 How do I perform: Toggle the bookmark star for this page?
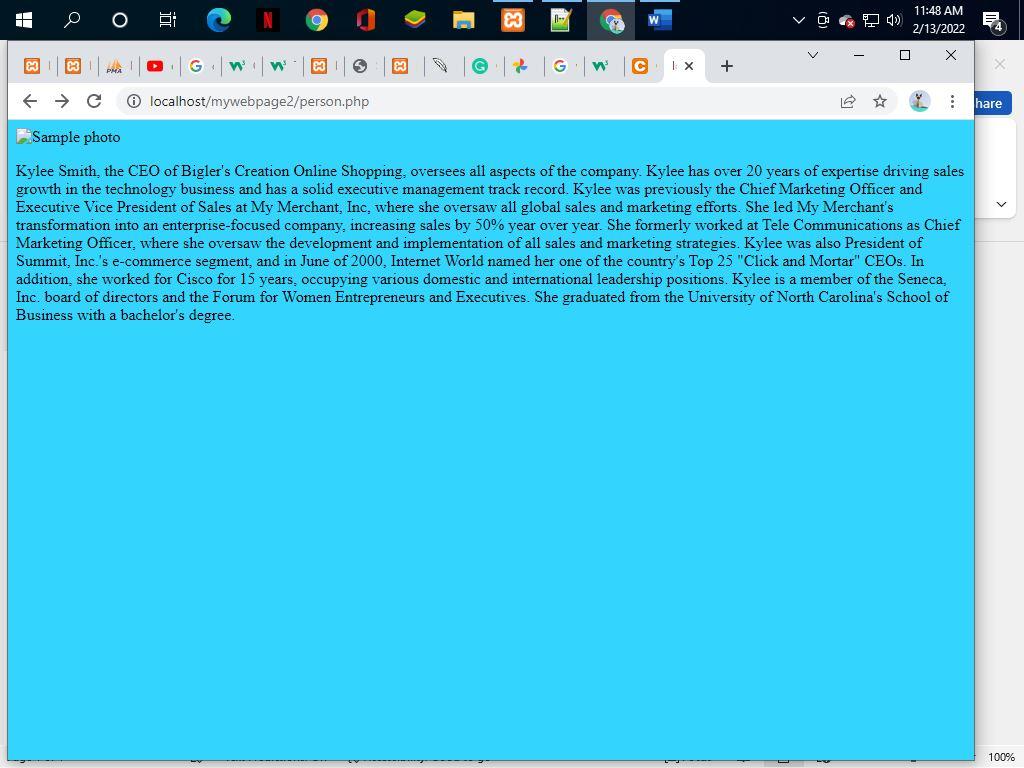[x=879, y=101]
